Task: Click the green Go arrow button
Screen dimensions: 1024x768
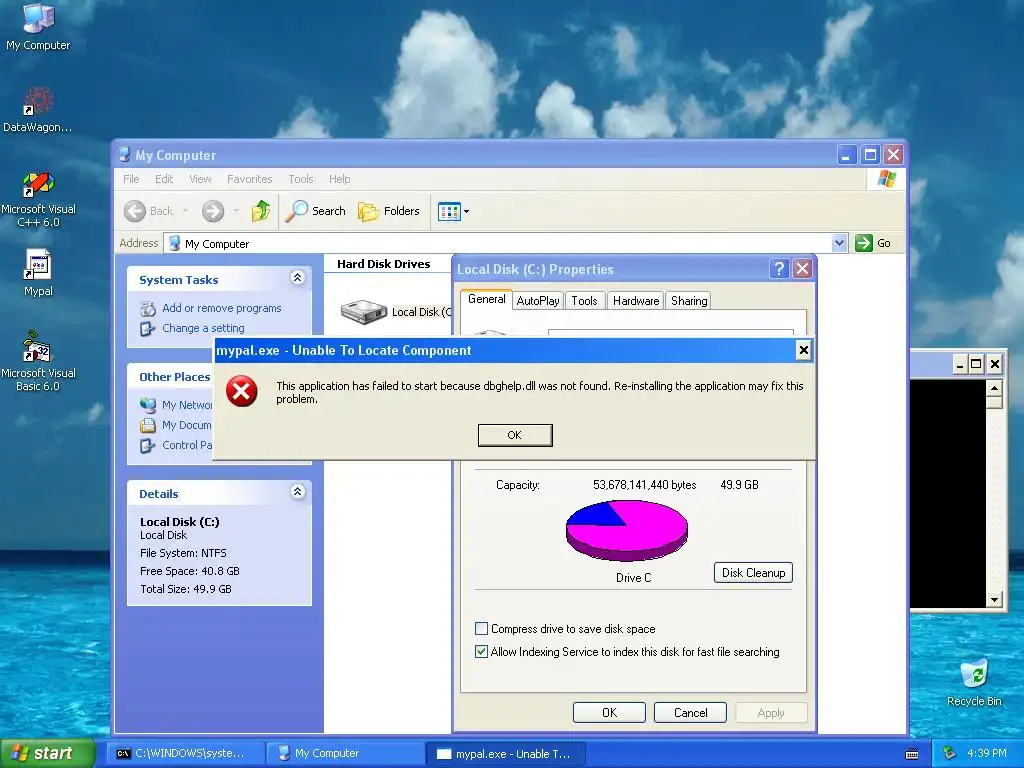Action: click(x=864, y=243)
